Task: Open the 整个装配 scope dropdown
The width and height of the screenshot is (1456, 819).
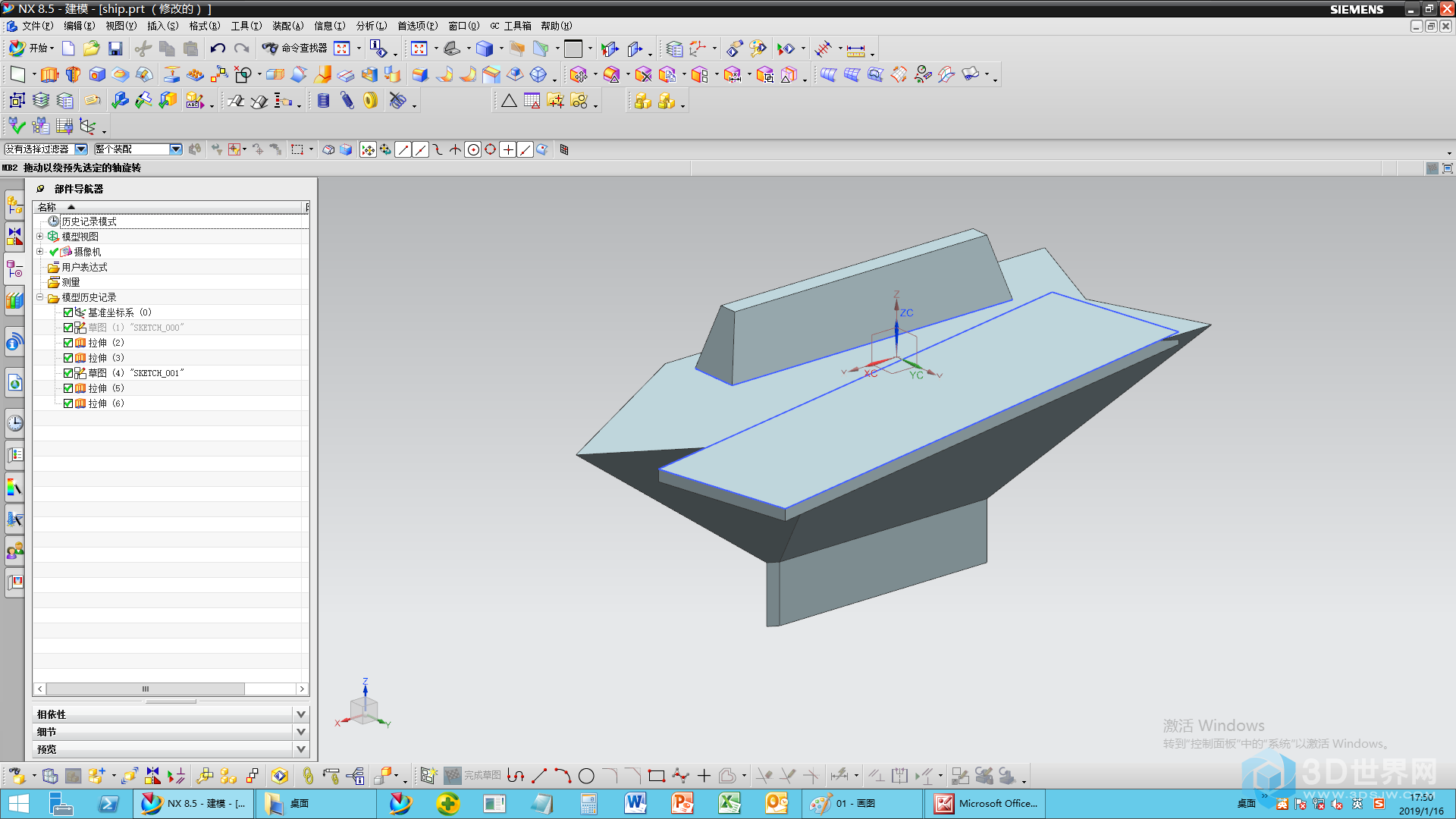Action: [x=176, y=149]
